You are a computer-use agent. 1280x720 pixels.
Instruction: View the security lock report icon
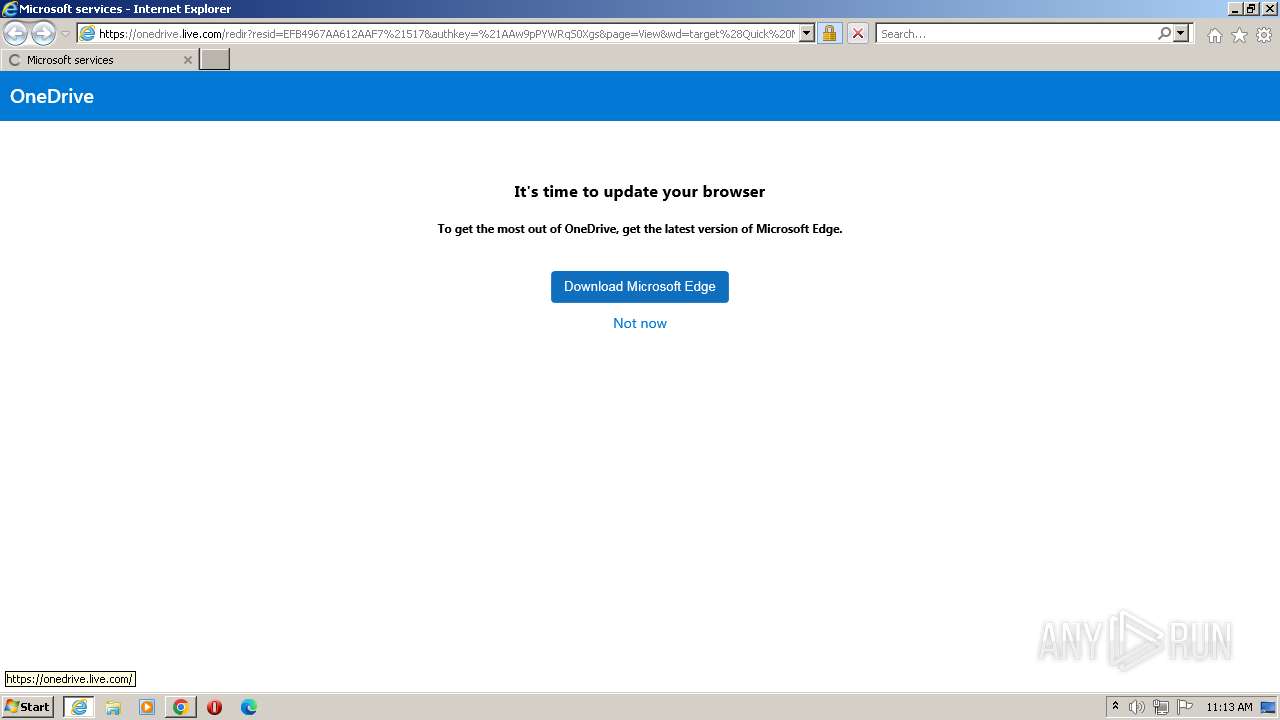tap(829, 34)
